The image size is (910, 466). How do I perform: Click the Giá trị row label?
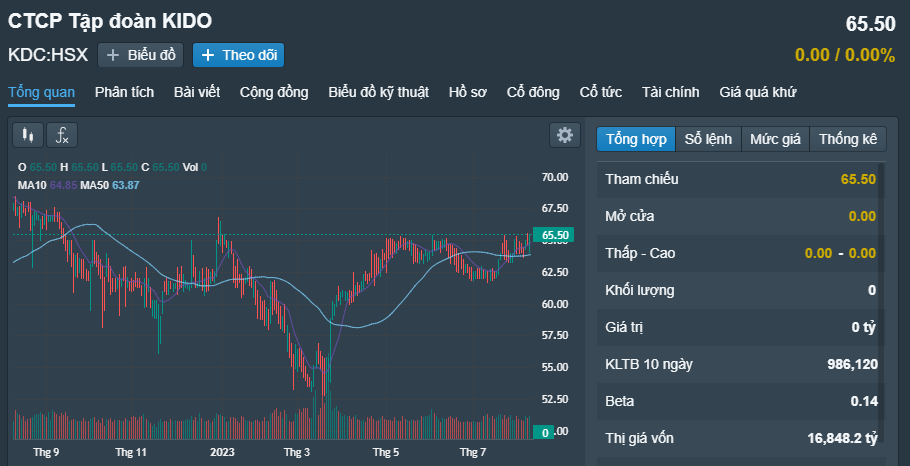[624, 327]
